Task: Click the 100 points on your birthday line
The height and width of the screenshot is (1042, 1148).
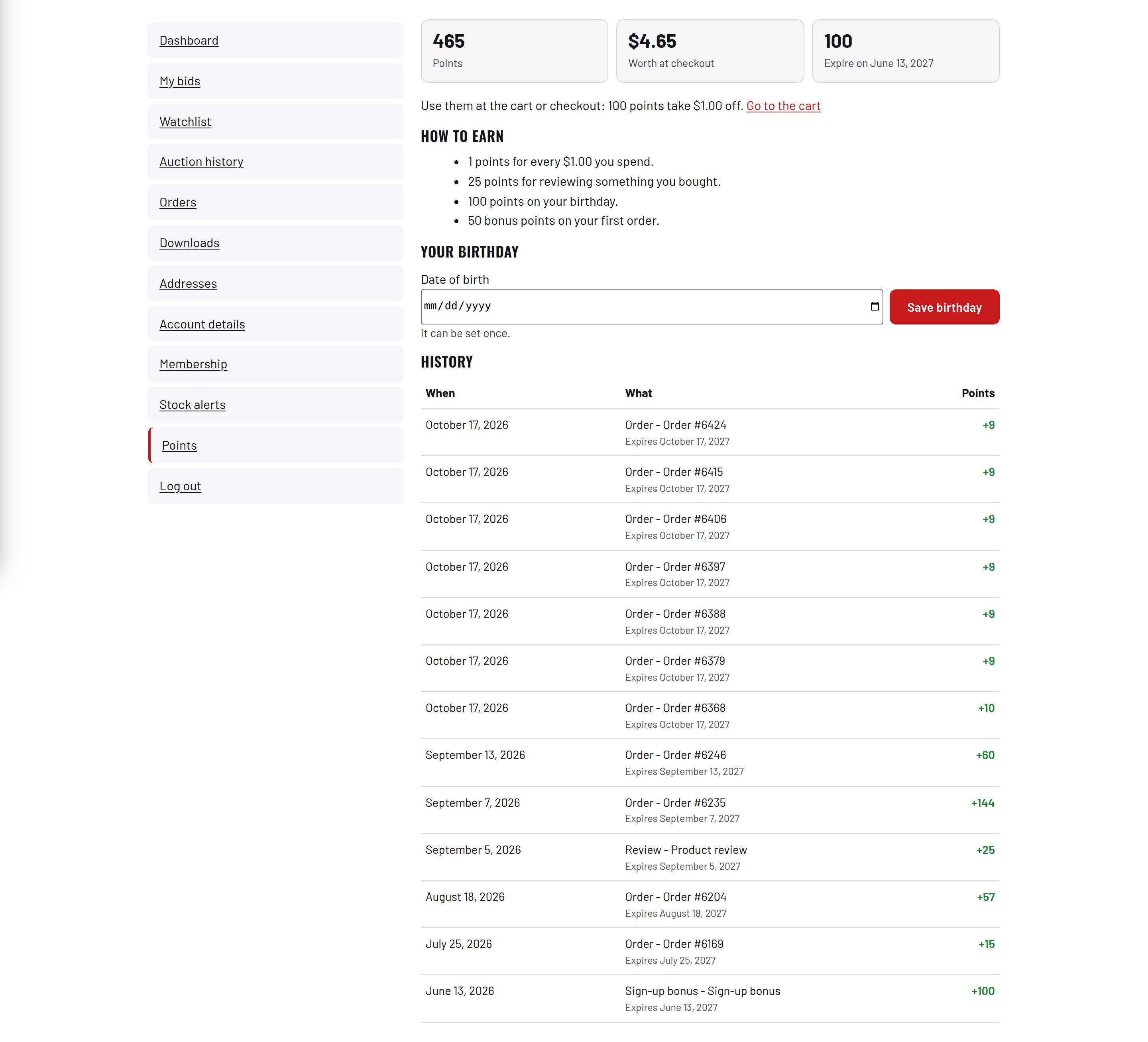Action: tap(542, 202)
